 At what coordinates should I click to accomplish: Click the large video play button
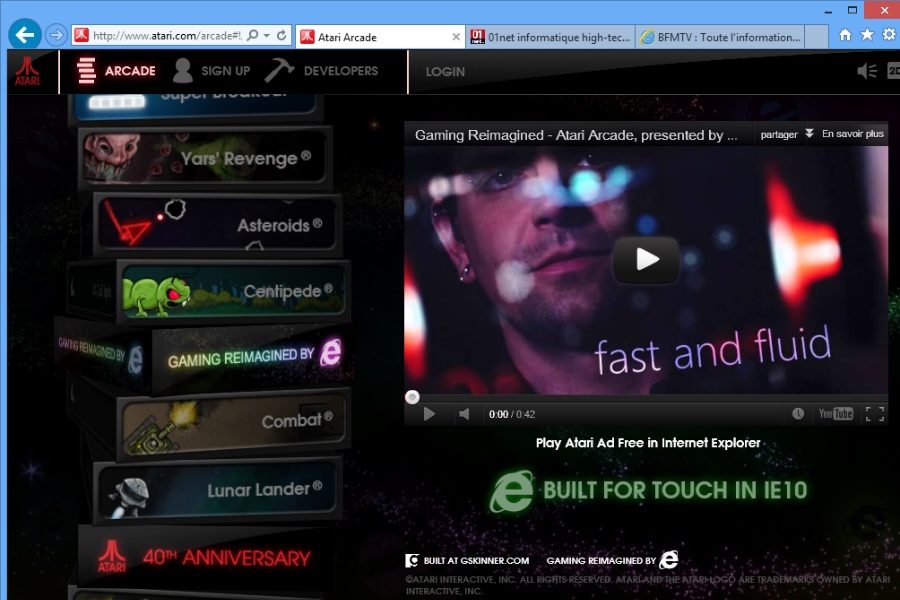(646, 260)
